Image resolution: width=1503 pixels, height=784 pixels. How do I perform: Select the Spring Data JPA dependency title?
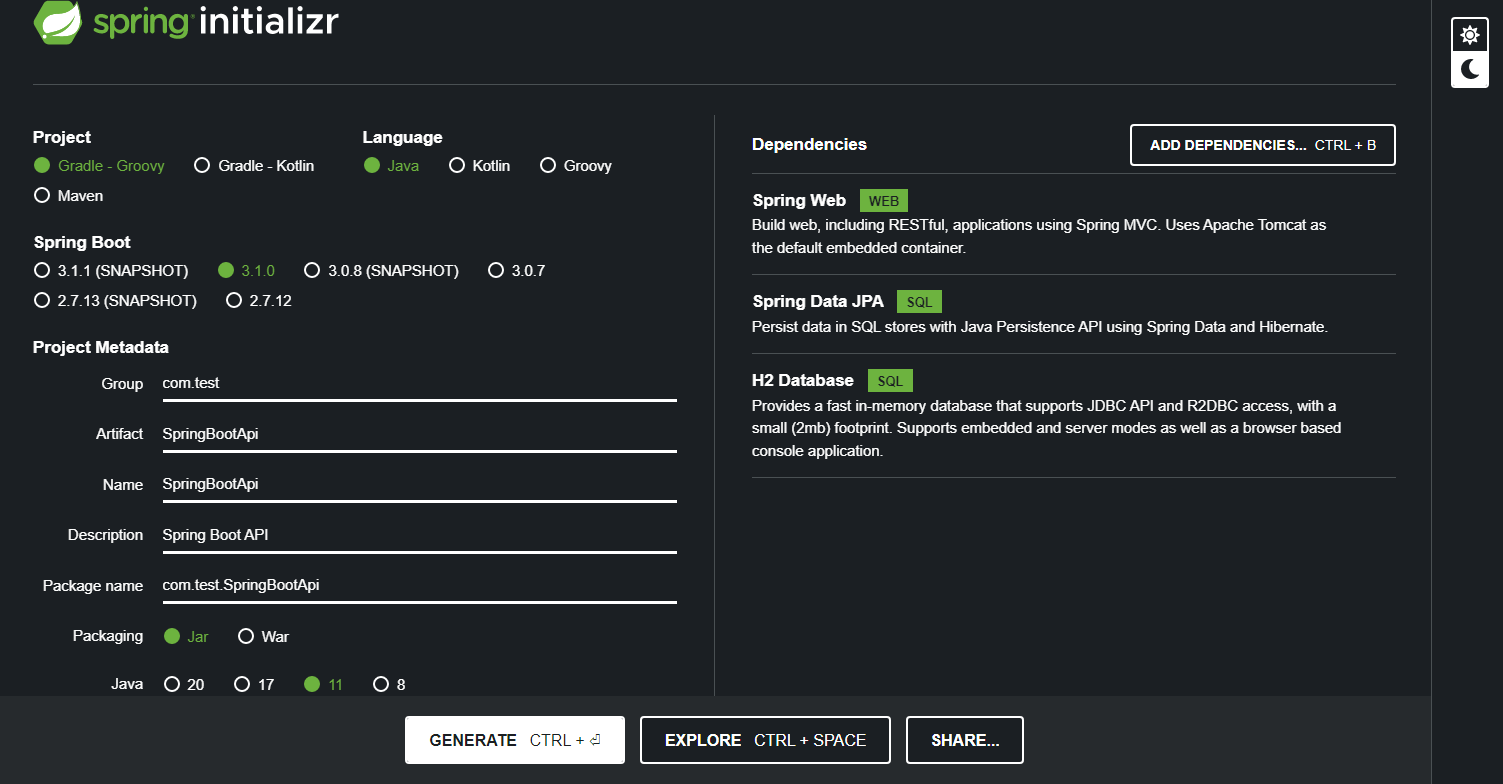pyautogui.click(x=818, y=302)
